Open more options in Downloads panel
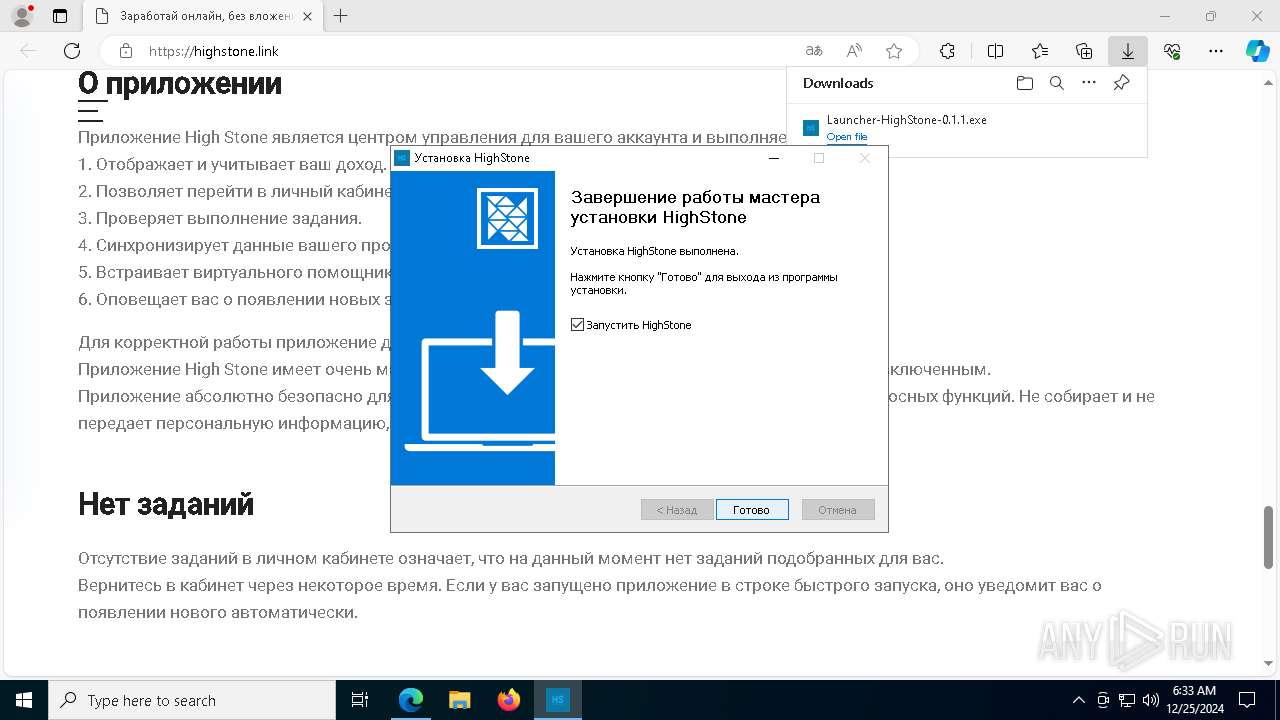 pyautogui.click(x=1089, y=83)
